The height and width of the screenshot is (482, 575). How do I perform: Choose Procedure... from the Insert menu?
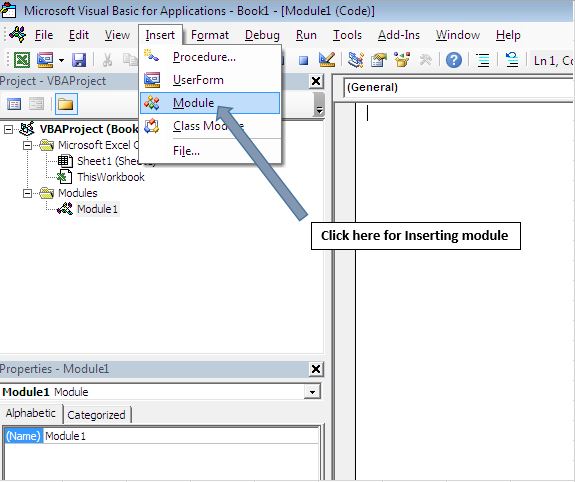(x=210, y=57)
